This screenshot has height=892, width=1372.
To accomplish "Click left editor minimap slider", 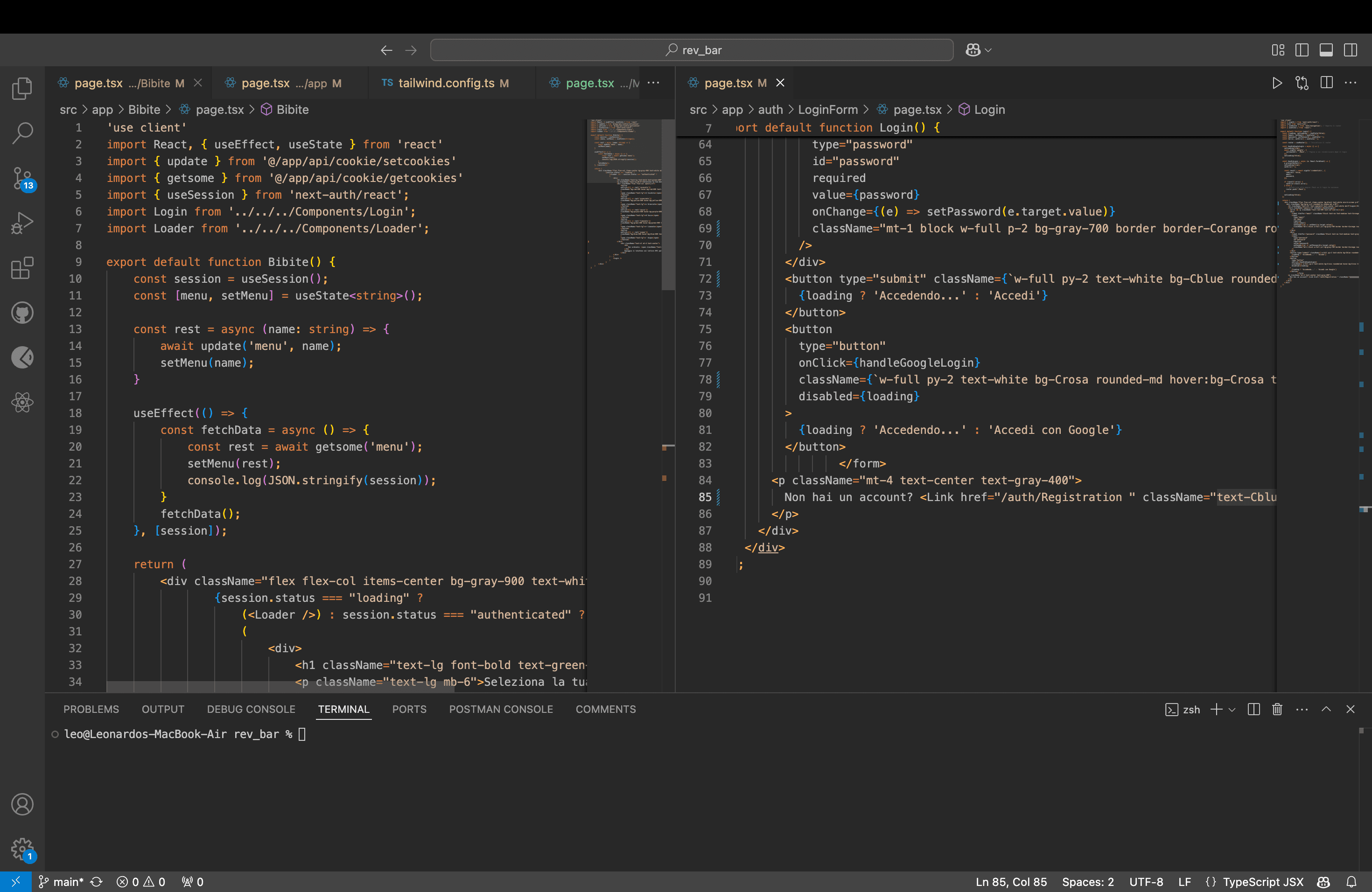I will pyautogui.click(x=624, y=151).
